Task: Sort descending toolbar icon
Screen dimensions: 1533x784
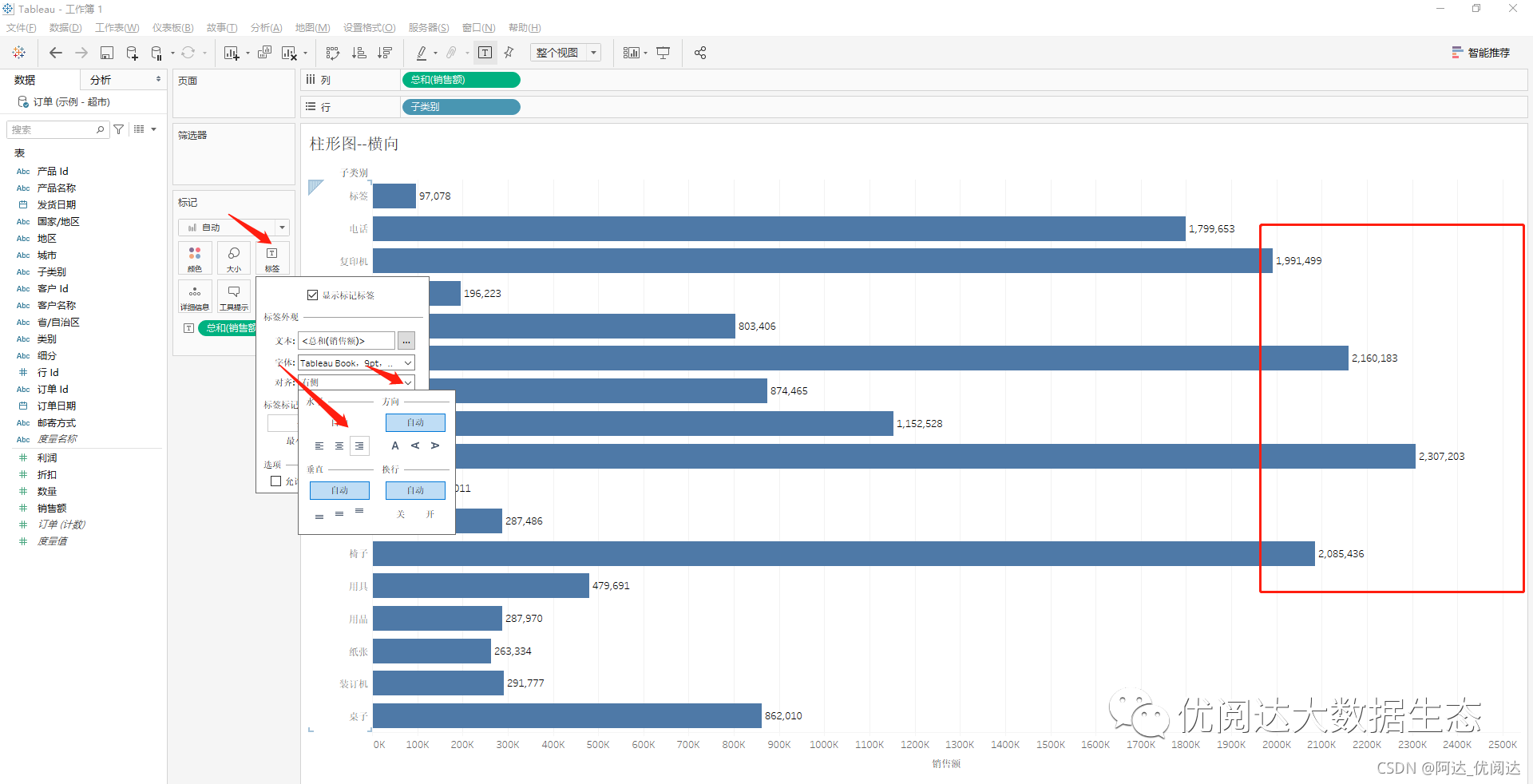Action: pos(385,53)
